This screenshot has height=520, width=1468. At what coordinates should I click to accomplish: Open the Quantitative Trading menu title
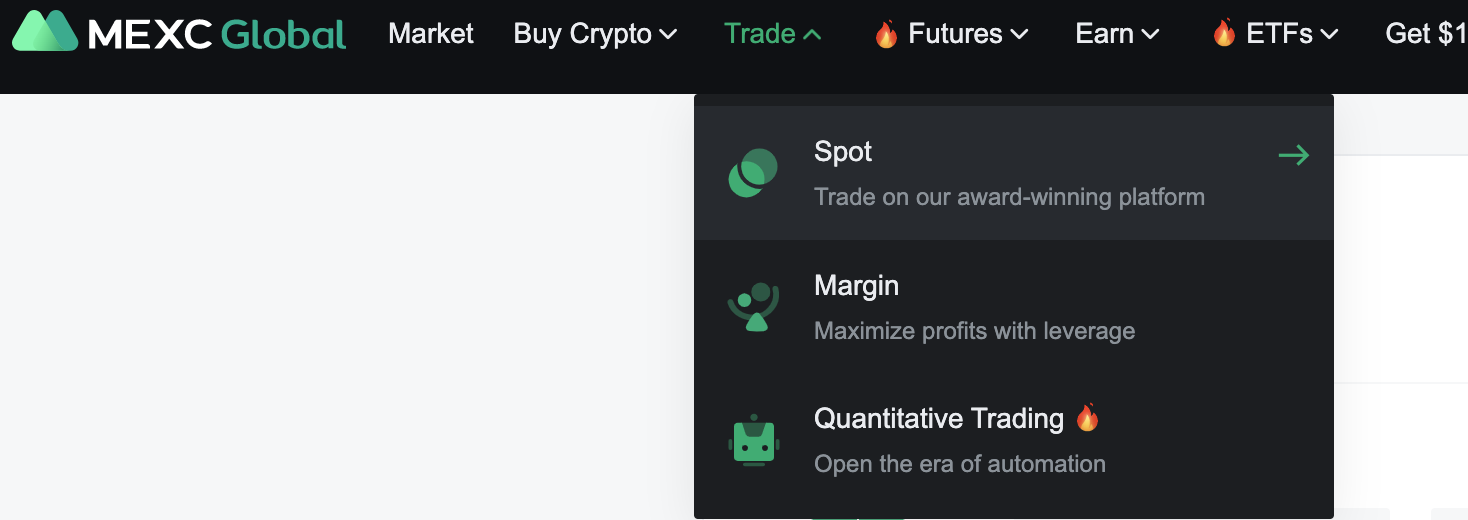pos(938,418)
